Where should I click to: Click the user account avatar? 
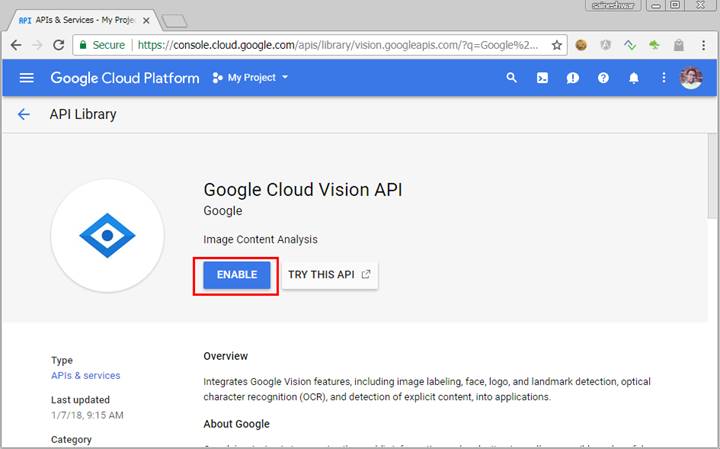pos(691,78)
